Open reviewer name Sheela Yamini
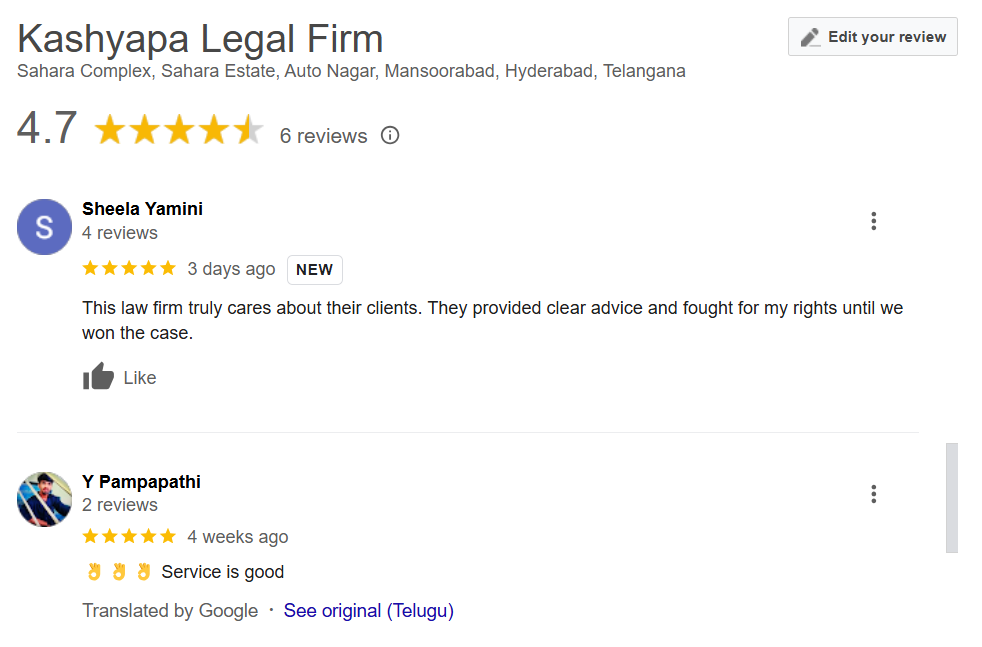Viewport: 982px width, 647px height. (x=142, y=209)
